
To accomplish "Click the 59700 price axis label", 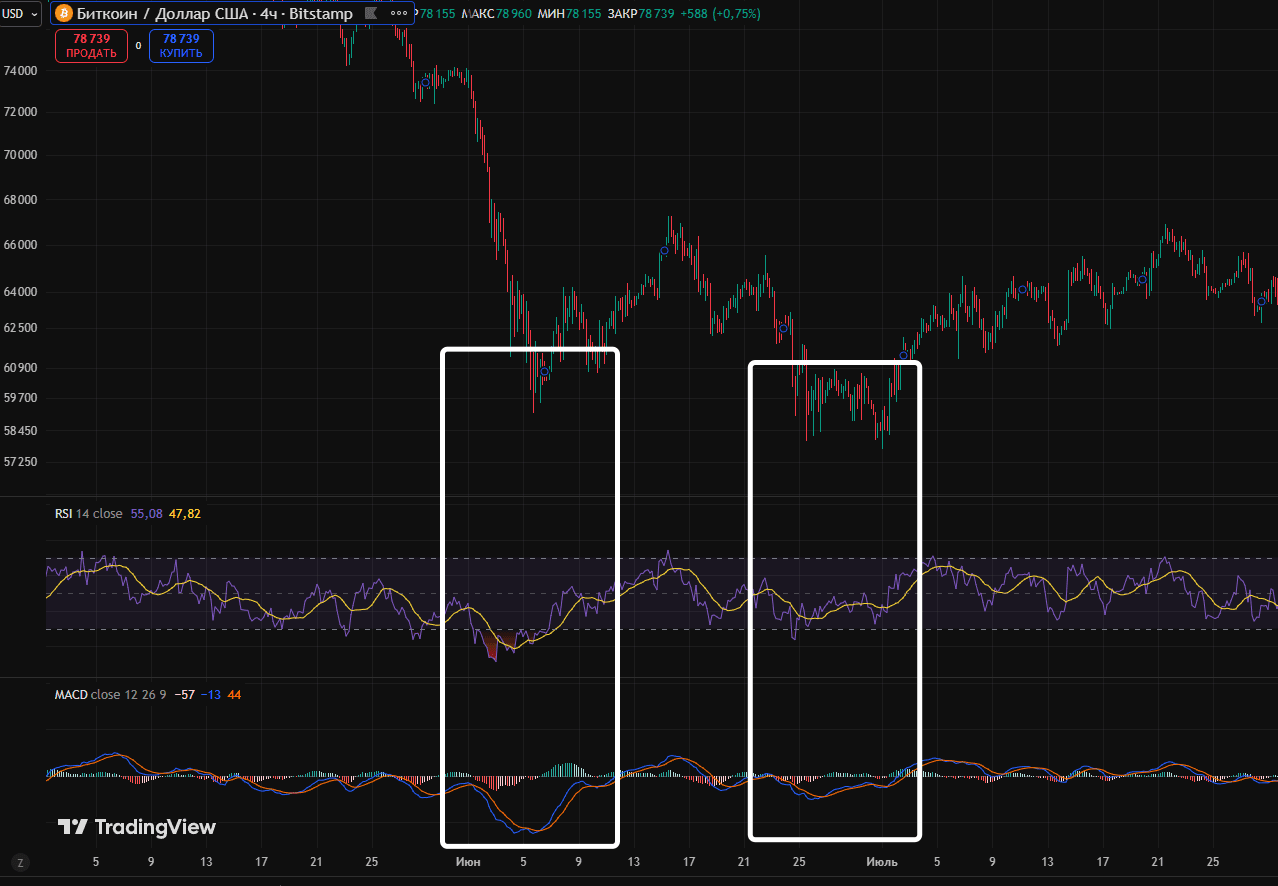I will (21, 398).
